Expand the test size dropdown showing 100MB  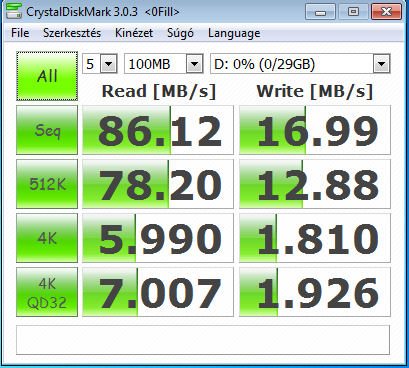194,64
